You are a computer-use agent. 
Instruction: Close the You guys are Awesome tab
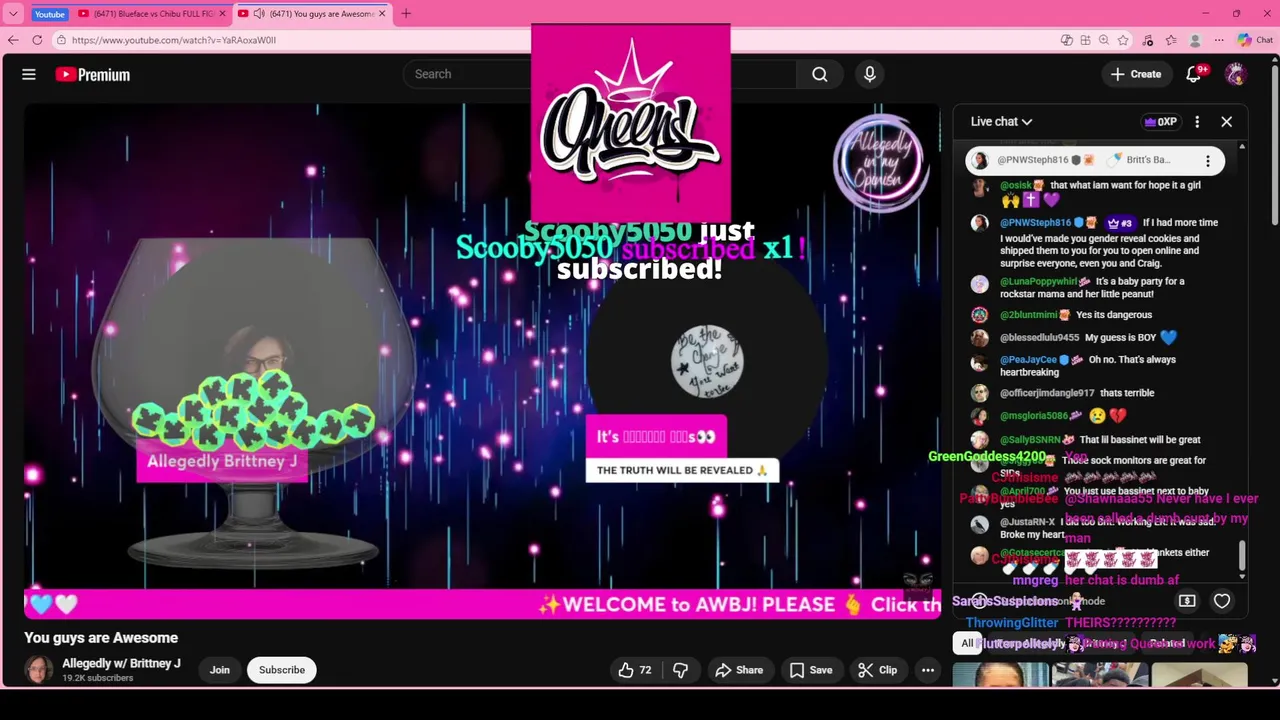pyautogui.click(x=382, y=14)
